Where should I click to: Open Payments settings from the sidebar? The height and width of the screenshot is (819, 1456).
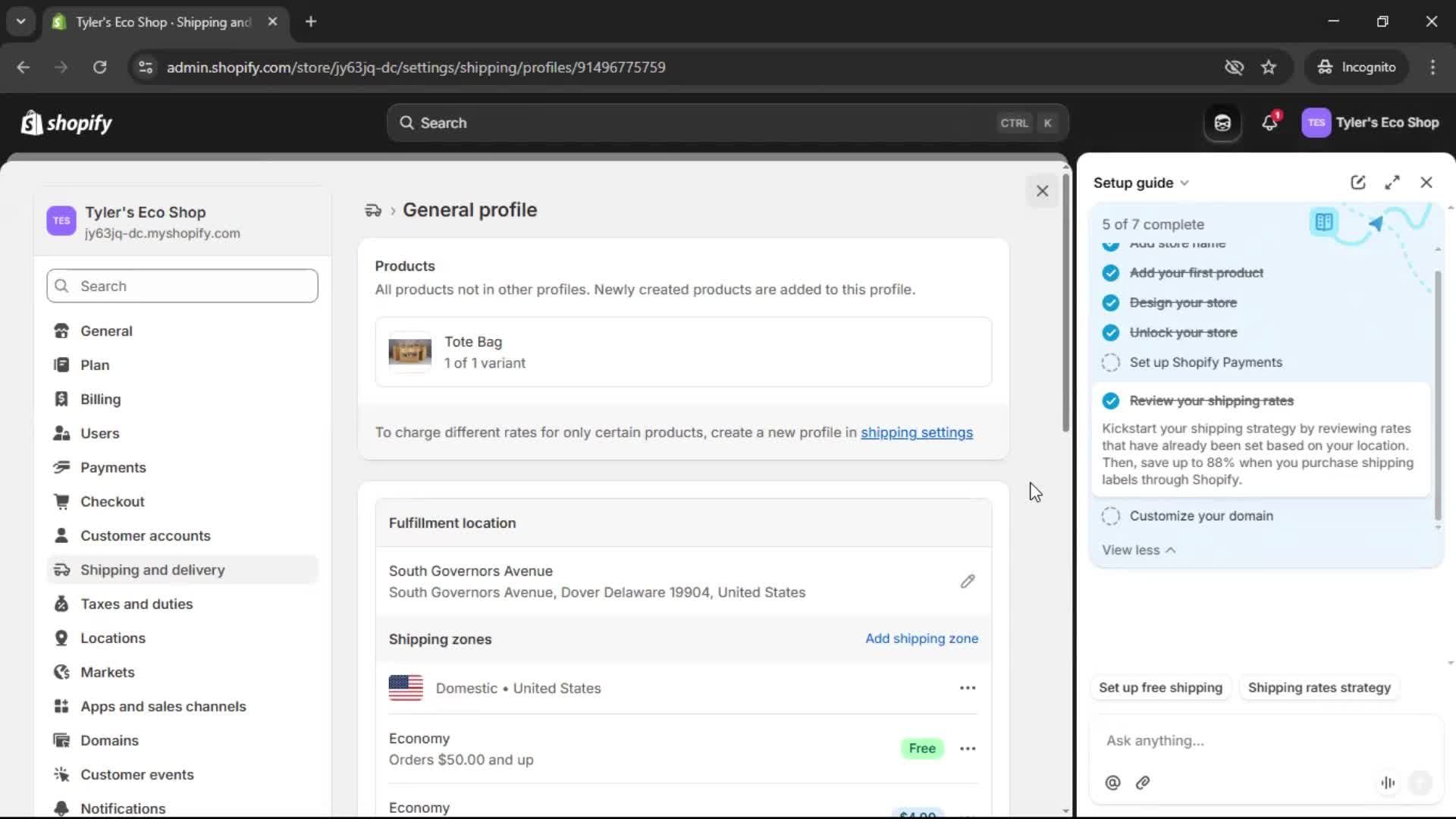click(113, 467)
